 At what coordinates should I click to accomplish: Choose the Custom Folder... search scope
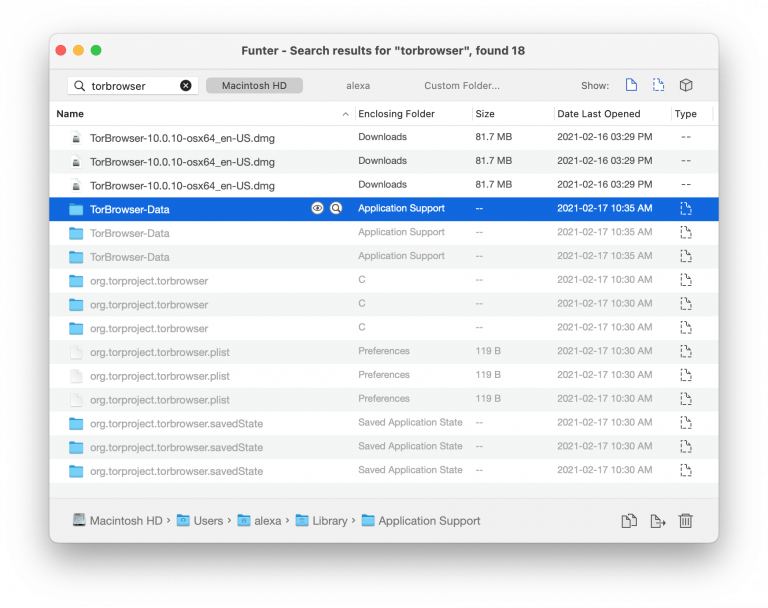(462, 86)
